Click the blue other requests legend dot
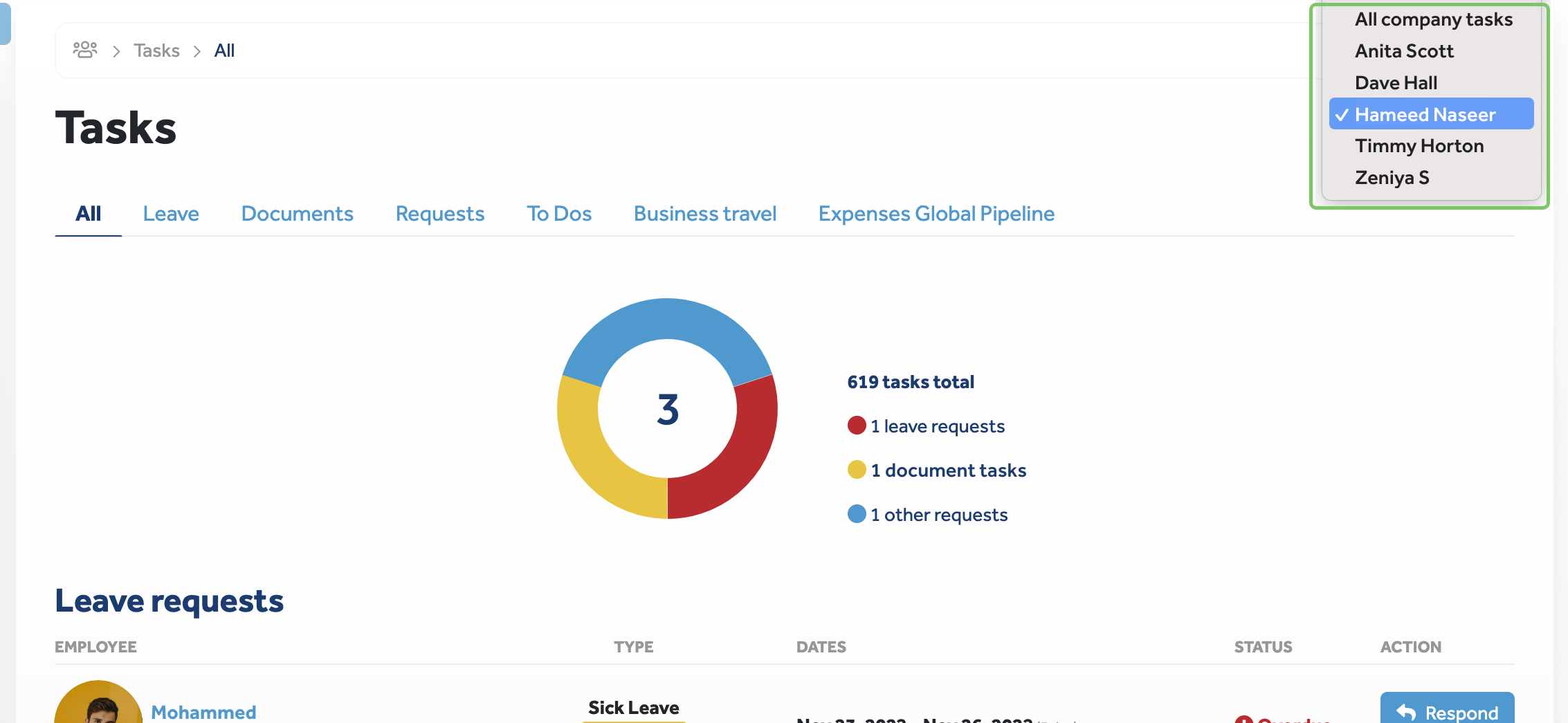Screen dimensions: 1568x723 pos(857,514)
